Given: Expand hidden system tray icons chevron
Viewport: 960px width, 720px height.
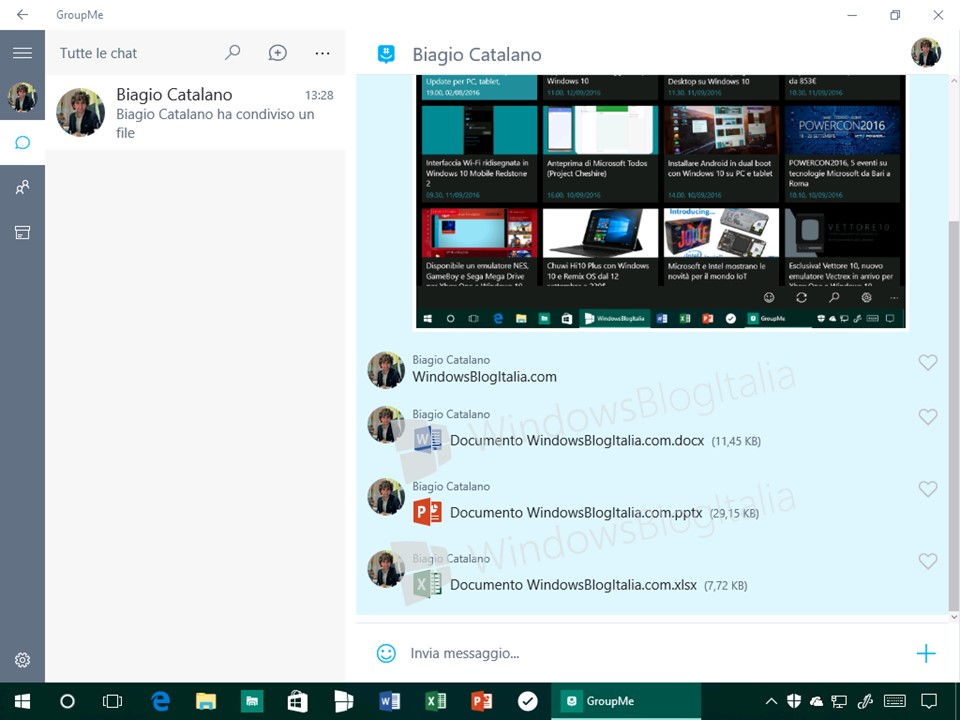Looking at the screenshot, I should (771, 701).
